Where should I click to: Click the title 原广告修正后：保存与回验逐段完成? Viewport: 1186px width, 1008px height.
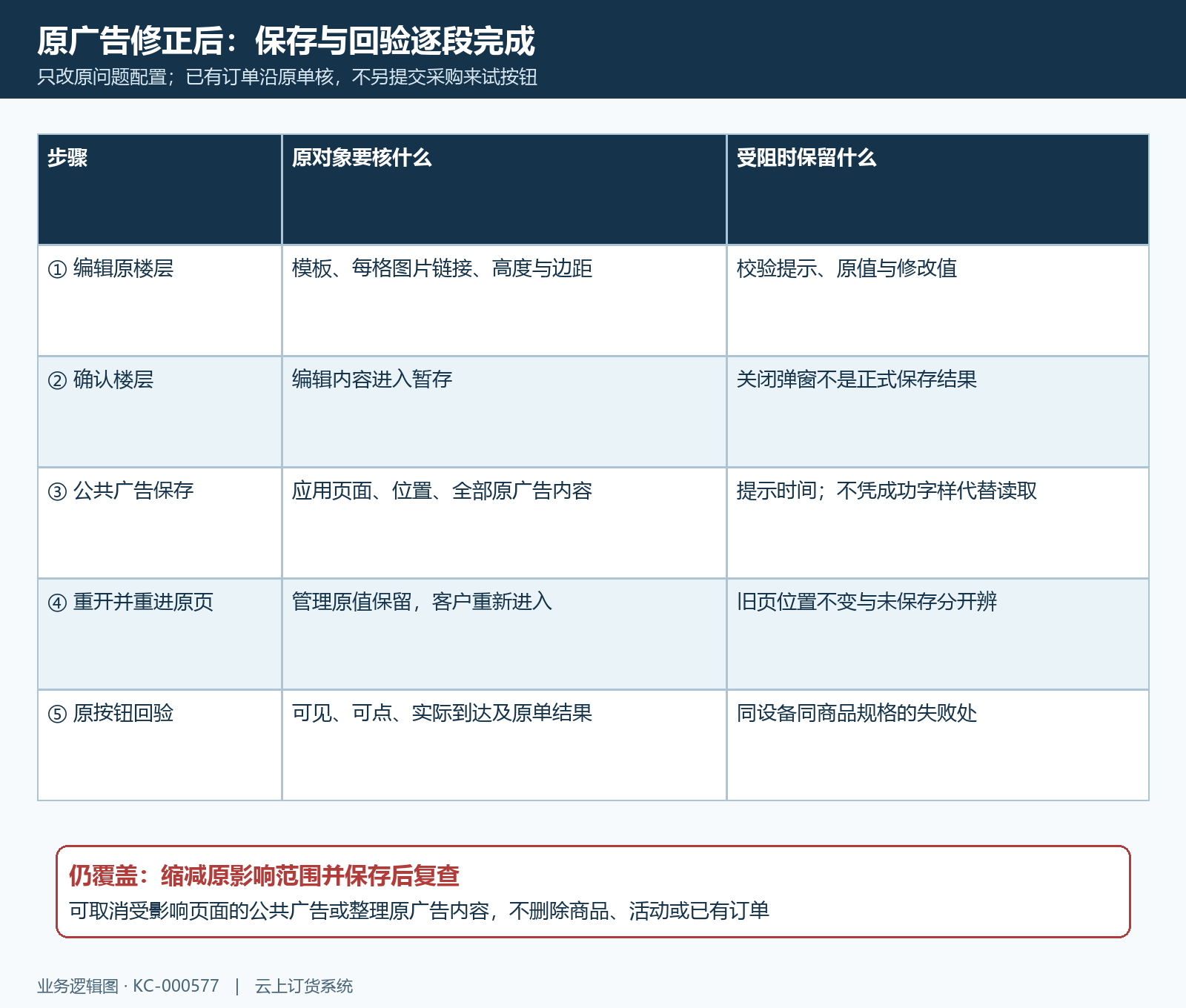[x=286, y=41]
